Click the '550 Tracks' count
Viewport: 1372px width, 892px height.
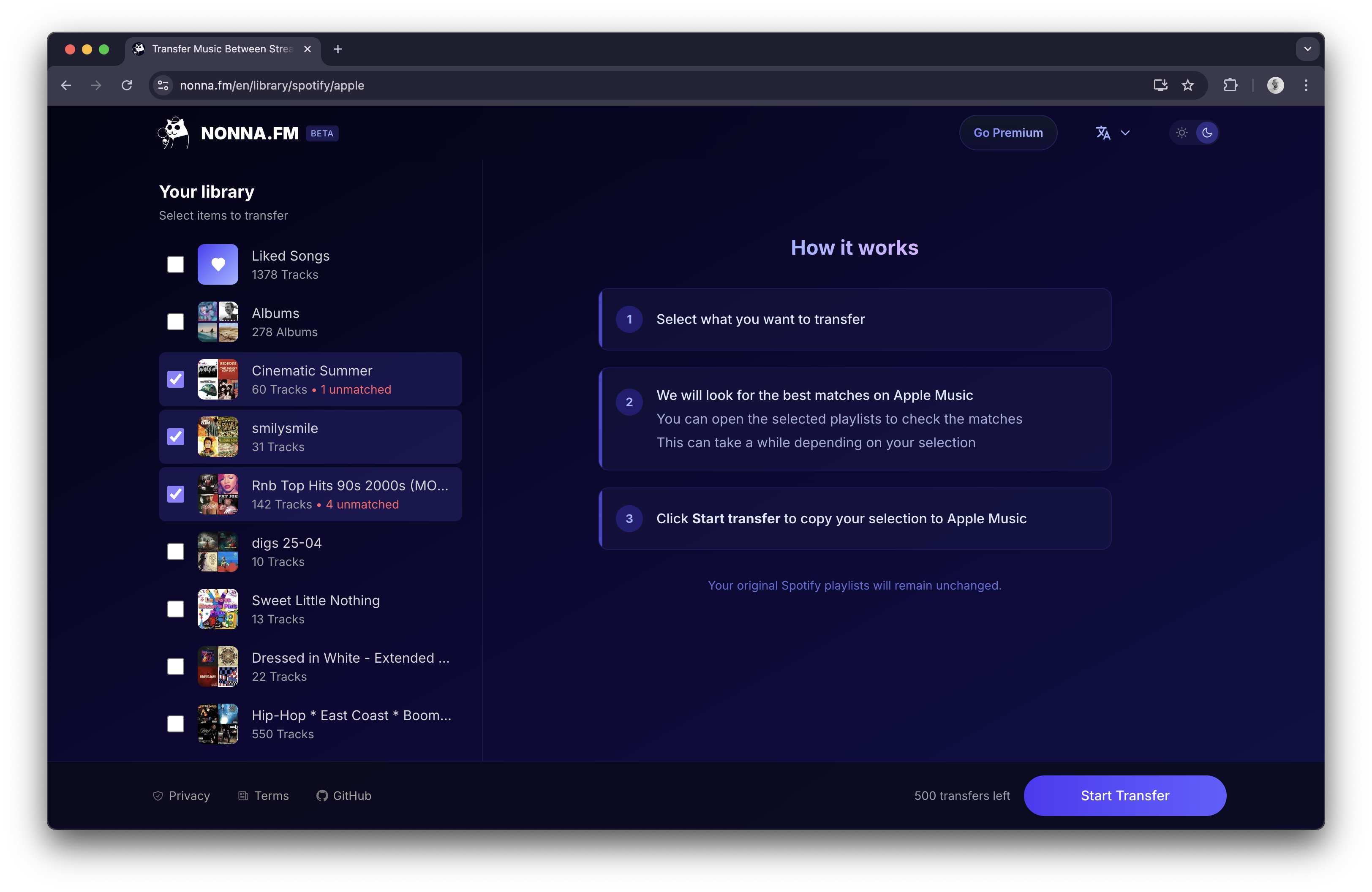[283, 734]
